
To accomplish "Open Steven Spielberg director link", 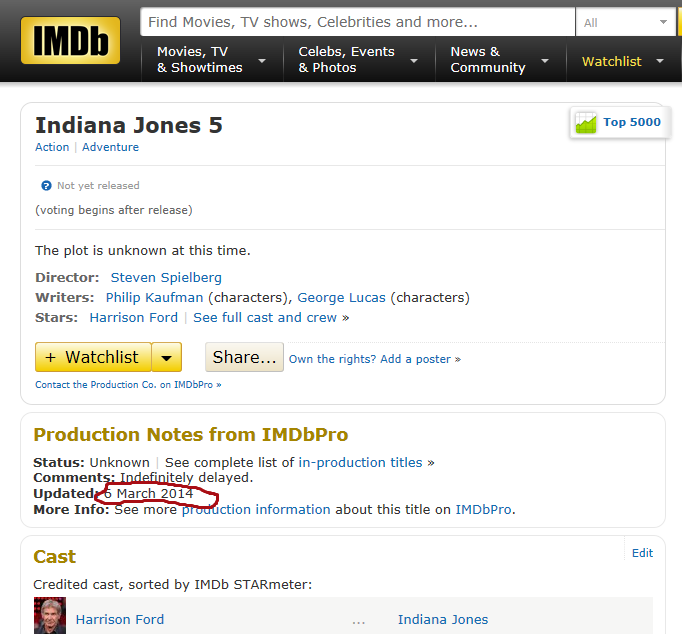I will tap(166, 277).
